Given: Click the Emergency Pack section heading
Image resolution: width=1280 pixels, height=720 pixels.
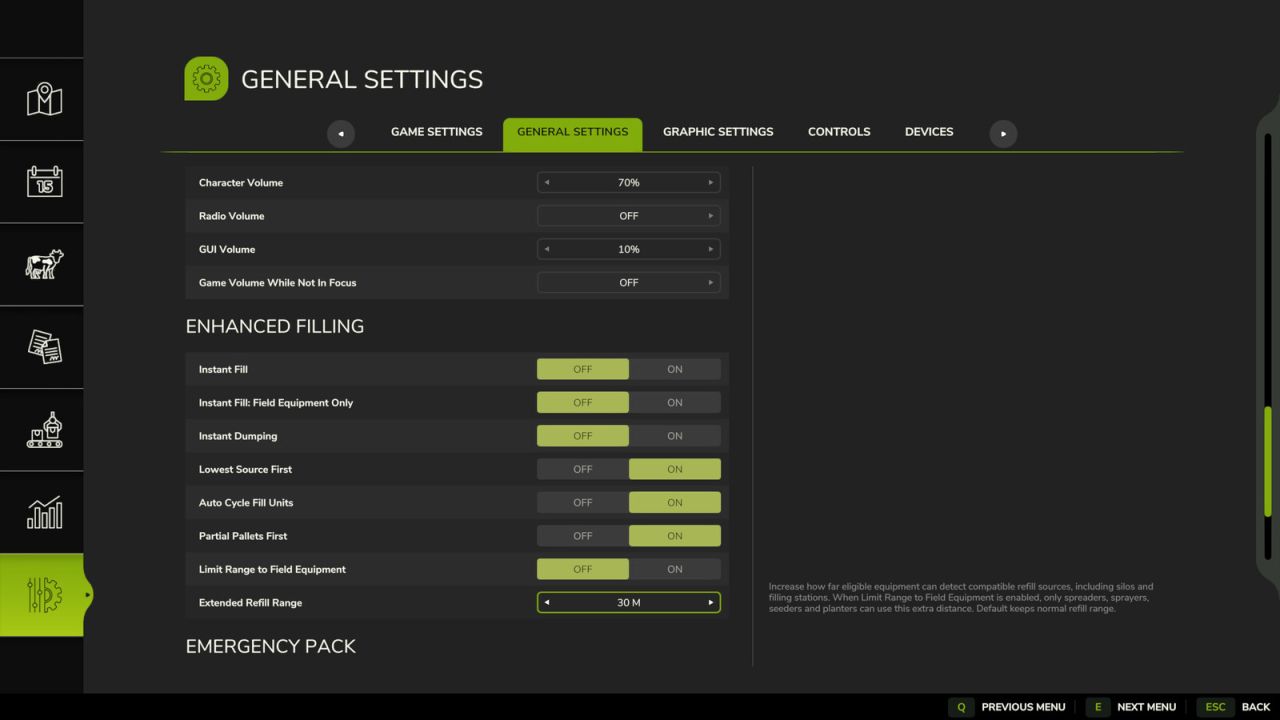Looking at the screenshot, I should click(271, 646).
